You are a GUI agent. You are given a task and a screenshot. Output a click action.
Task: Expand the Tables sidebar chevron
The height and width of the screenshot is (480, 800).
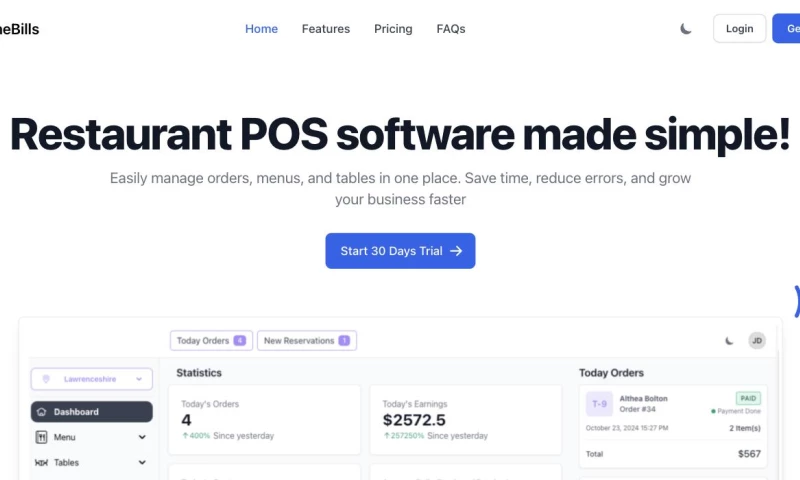[142, 463]
